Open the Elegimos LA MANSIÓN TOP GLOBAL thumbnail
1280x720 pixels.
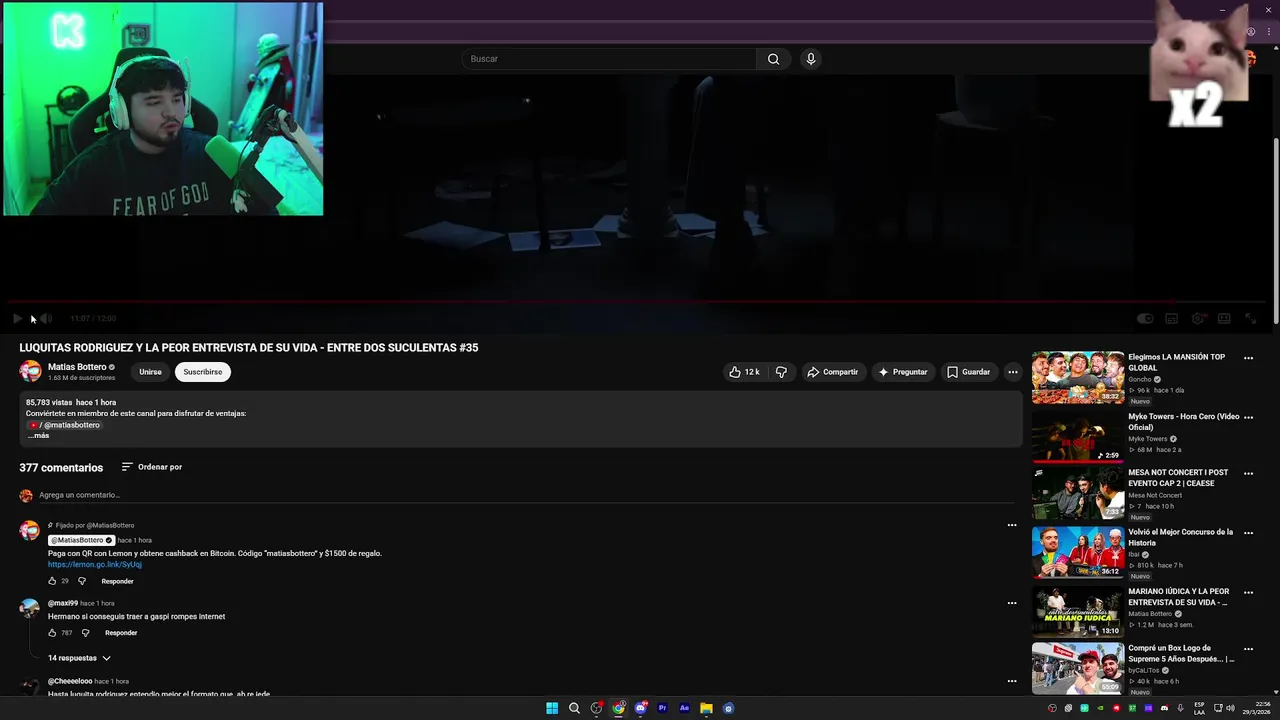click(1078, 377)
